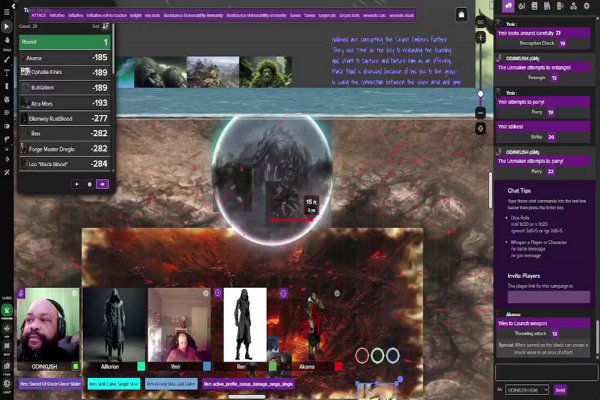
Task: Click Ren: Sword Of Black Flame Strike macro
Action: [50, 384]
